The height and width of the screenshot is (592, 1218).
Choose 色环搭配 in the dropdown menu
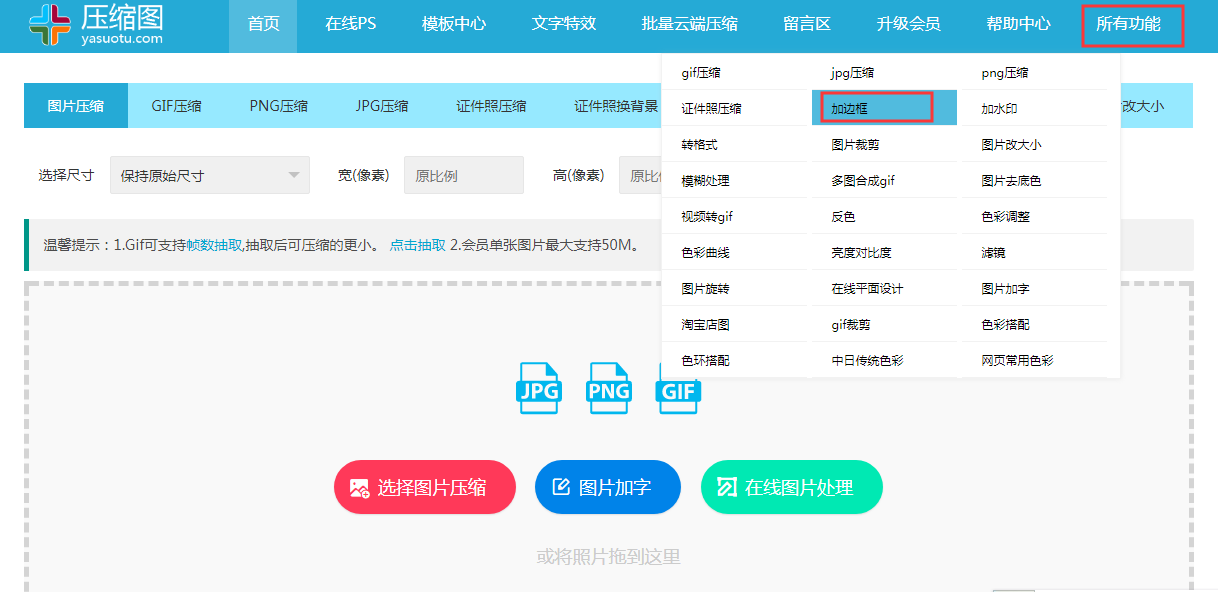point(706,361)
